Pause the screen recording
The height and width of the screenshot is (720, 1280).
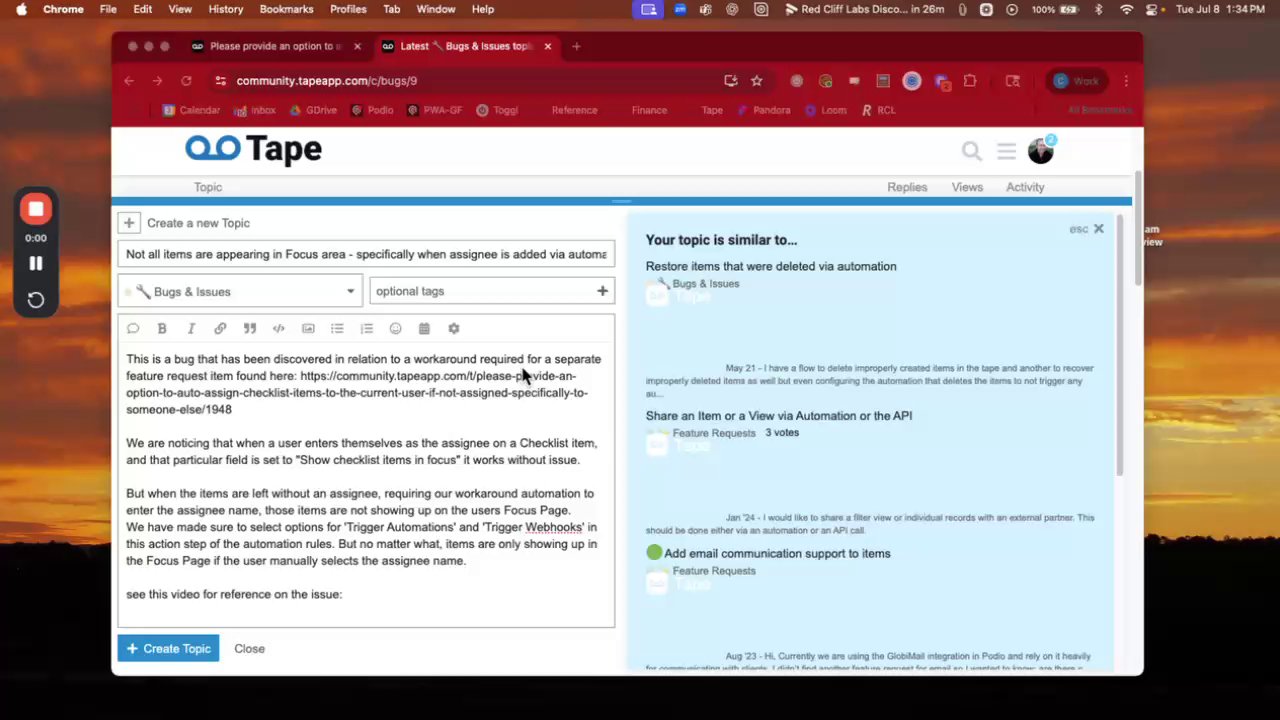tap(36, 263)
